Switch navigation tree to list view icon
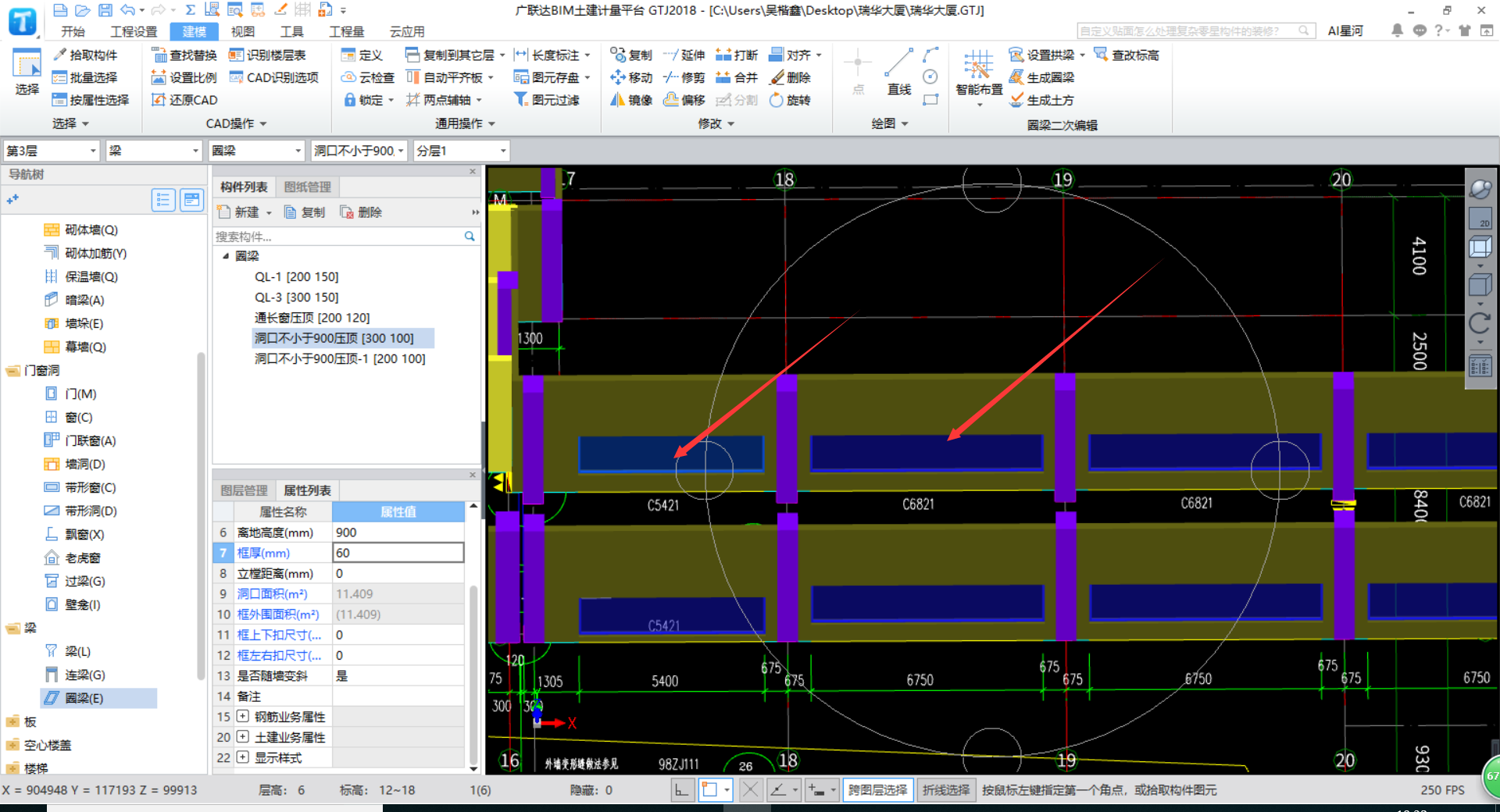 tap(162, 201)
